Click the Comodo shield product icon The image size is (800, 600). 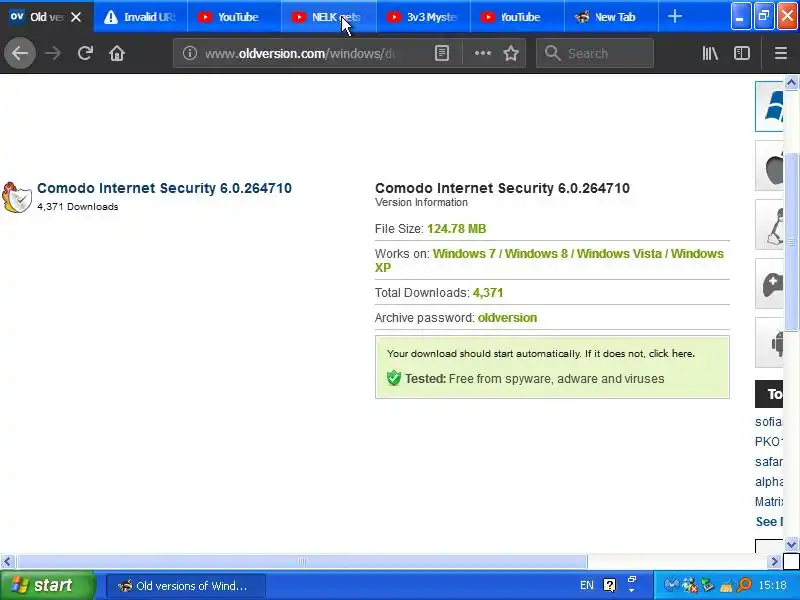click(16, 197)
